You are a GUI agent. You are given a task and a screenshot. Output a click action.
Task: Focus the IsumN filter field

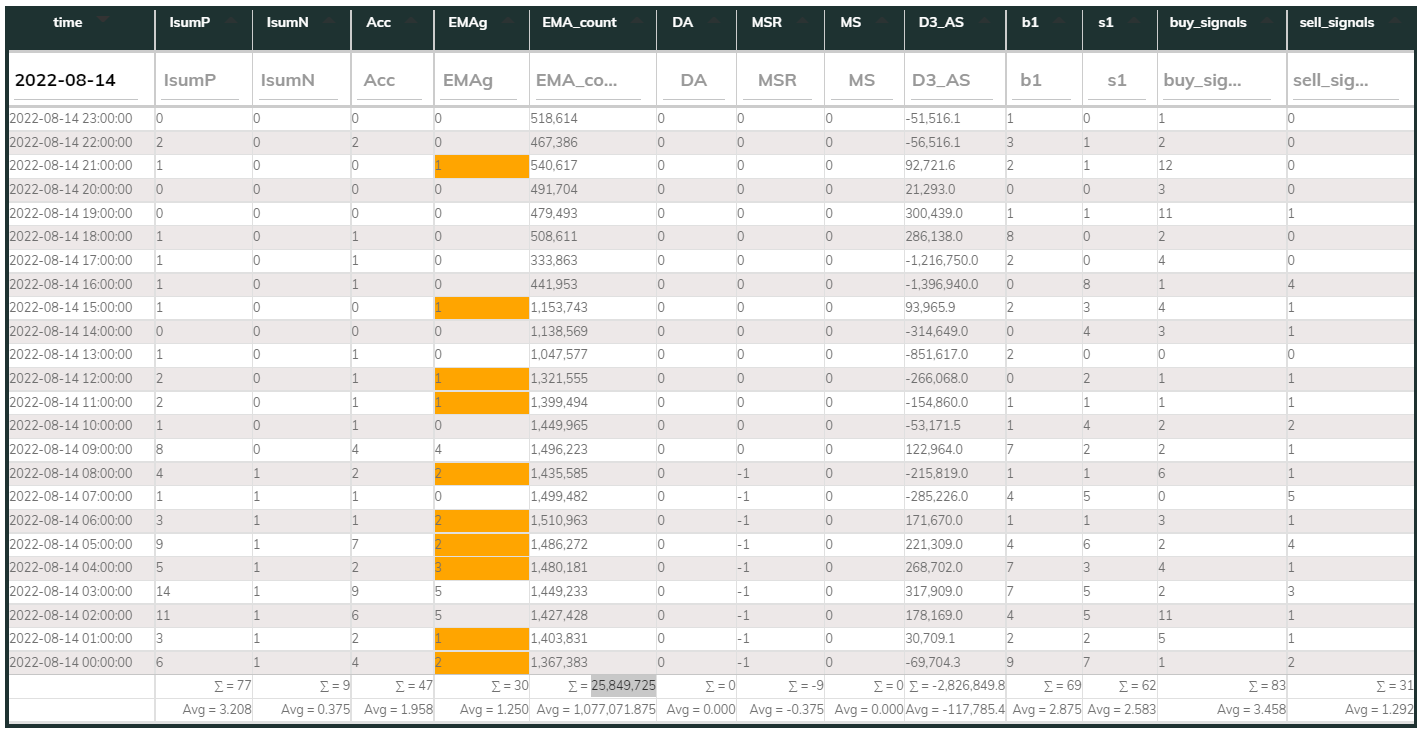(x=299, y=80)
